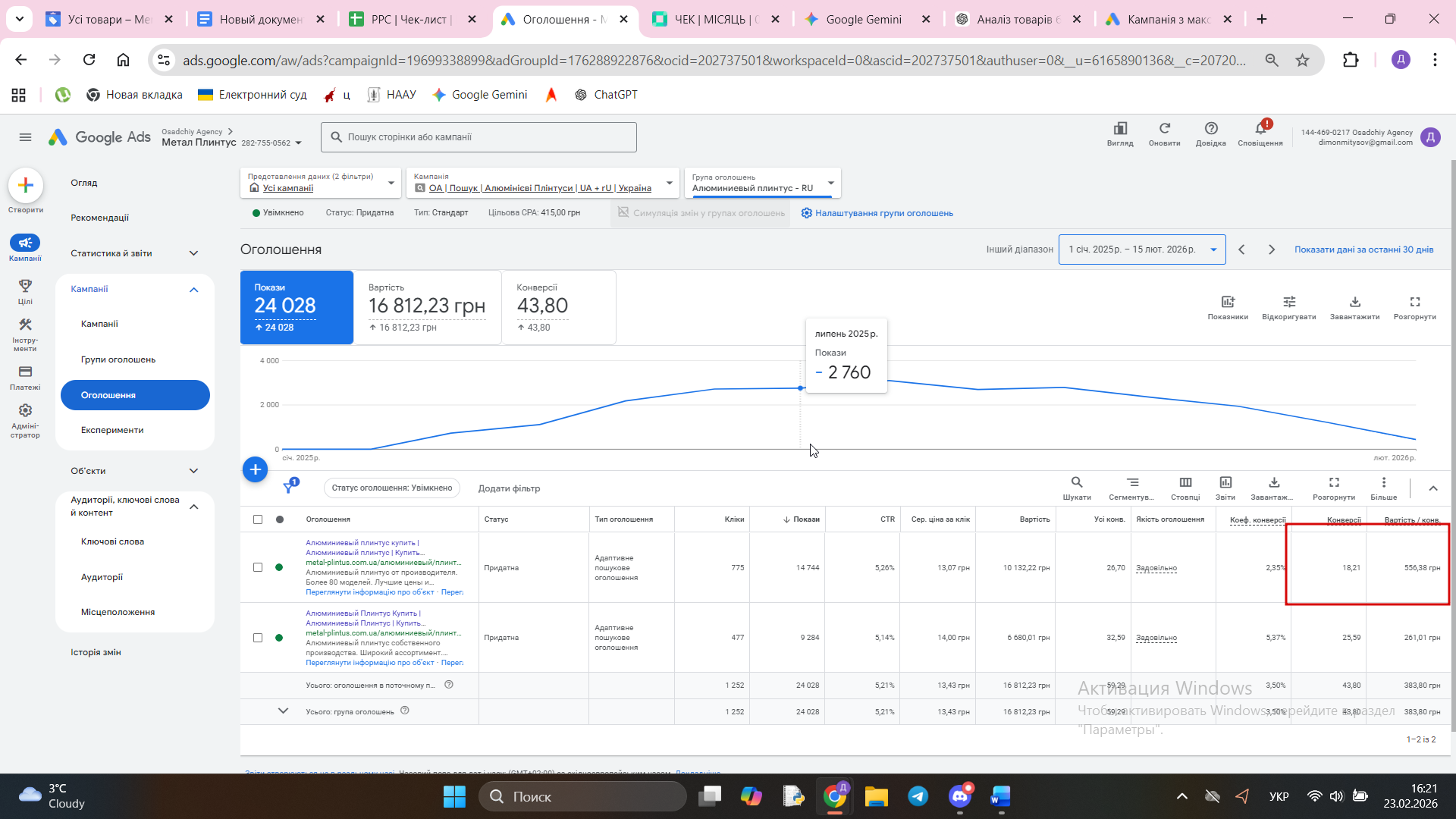This screenshot has width=1456, height=819.
Task: Open the date range dropdown
Action: point(1141,249)
